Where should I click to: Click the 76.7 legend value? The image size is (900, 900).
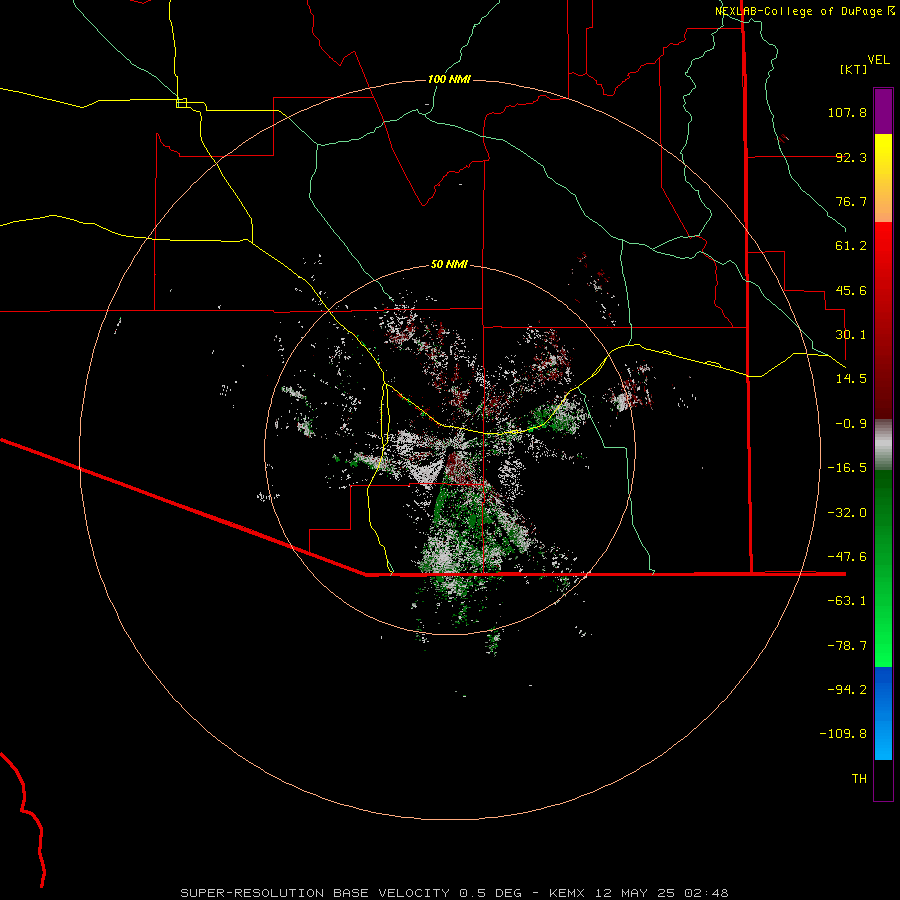[x=851, y=201]
